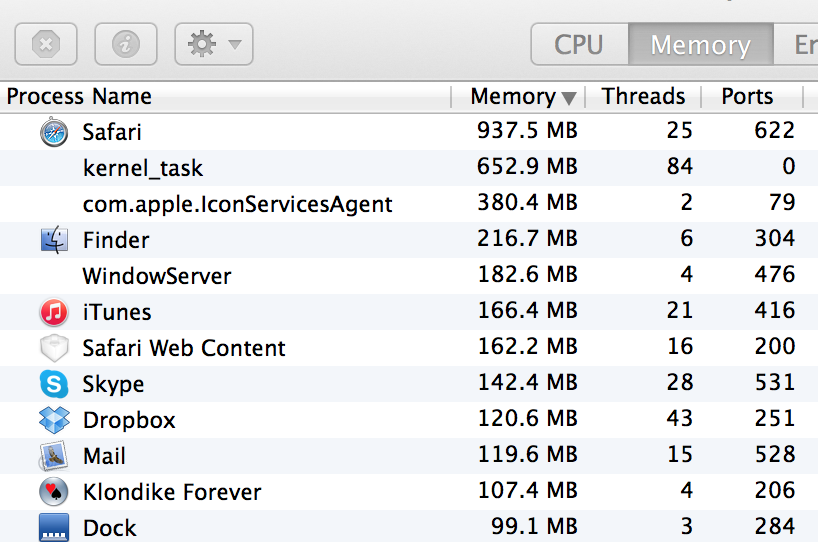The image size is (818, 542).
Task: Click the Mail stamp icon
Action: click(x=54, y=456)
